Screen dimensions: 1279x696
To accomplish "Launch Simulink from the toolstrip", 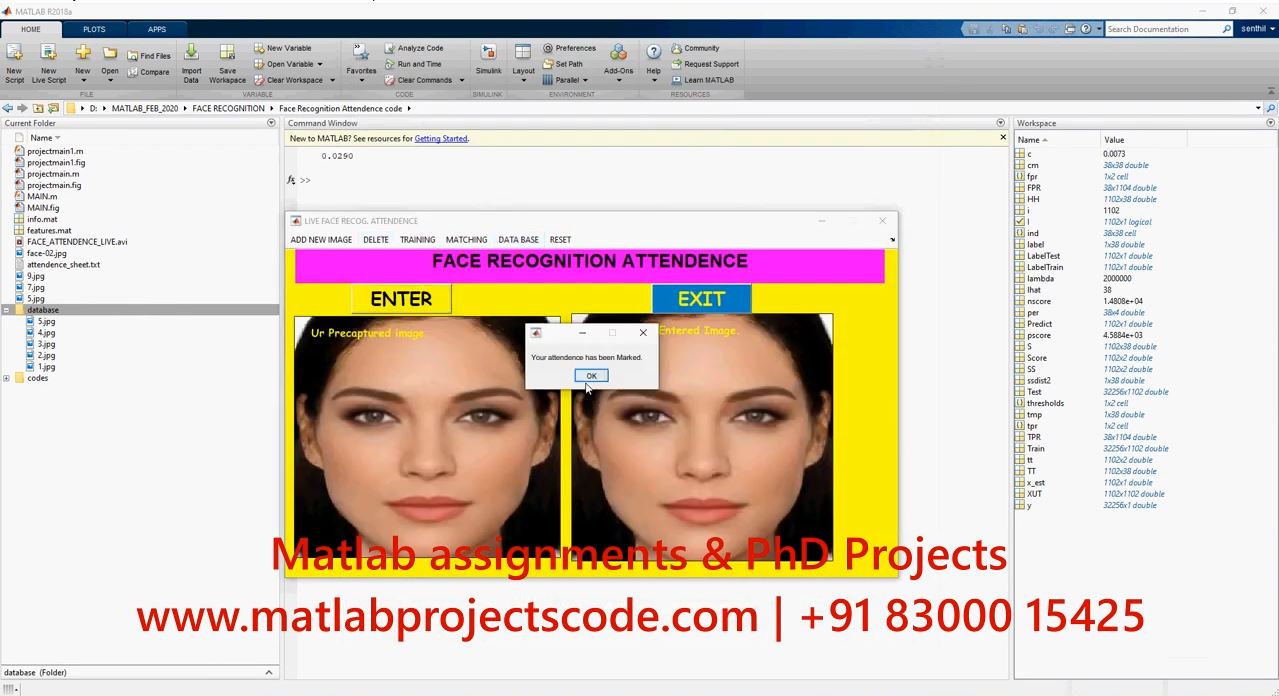I will 488,60.
